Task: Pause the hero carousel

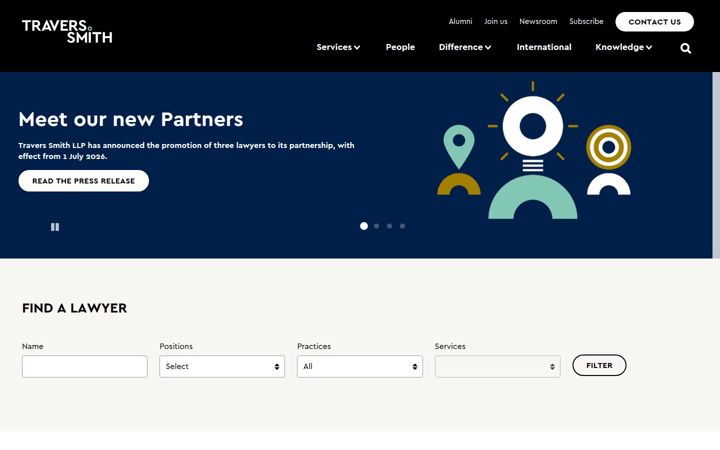Action: tap(55, 227)
